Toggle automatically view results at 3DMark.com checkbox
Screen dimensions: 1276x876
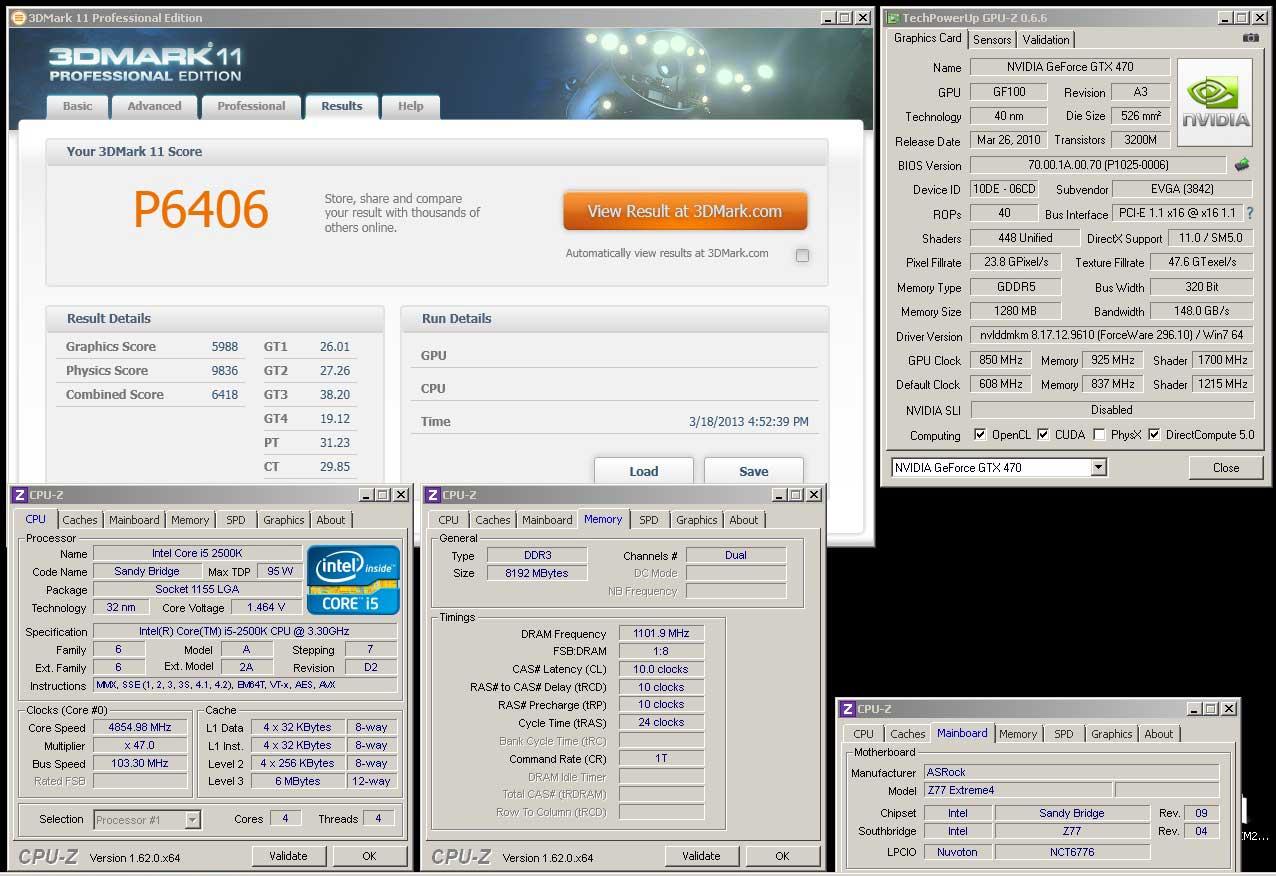802,256
